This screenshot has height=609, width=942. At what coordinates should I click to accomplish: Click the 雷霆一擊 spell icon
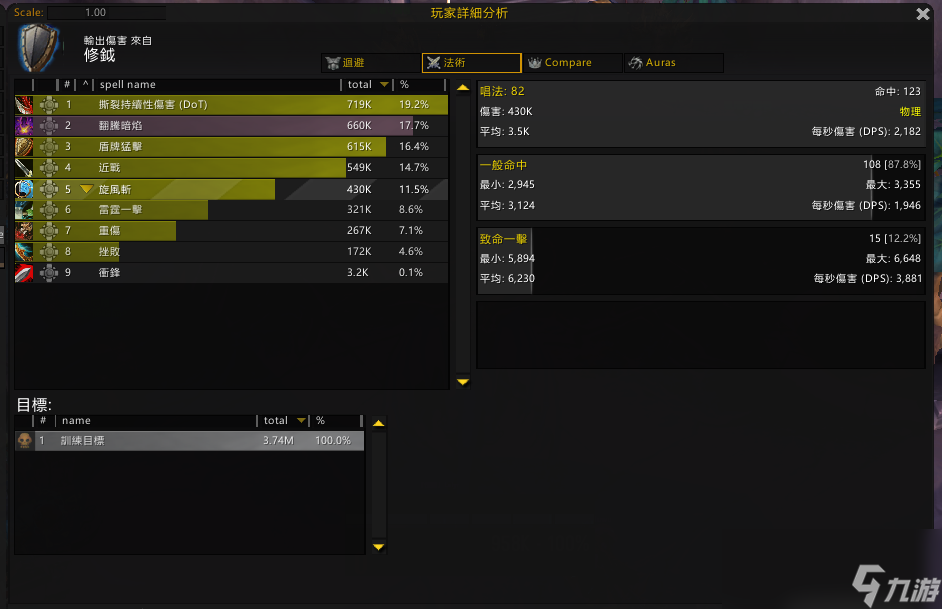(x=24, y=210)
